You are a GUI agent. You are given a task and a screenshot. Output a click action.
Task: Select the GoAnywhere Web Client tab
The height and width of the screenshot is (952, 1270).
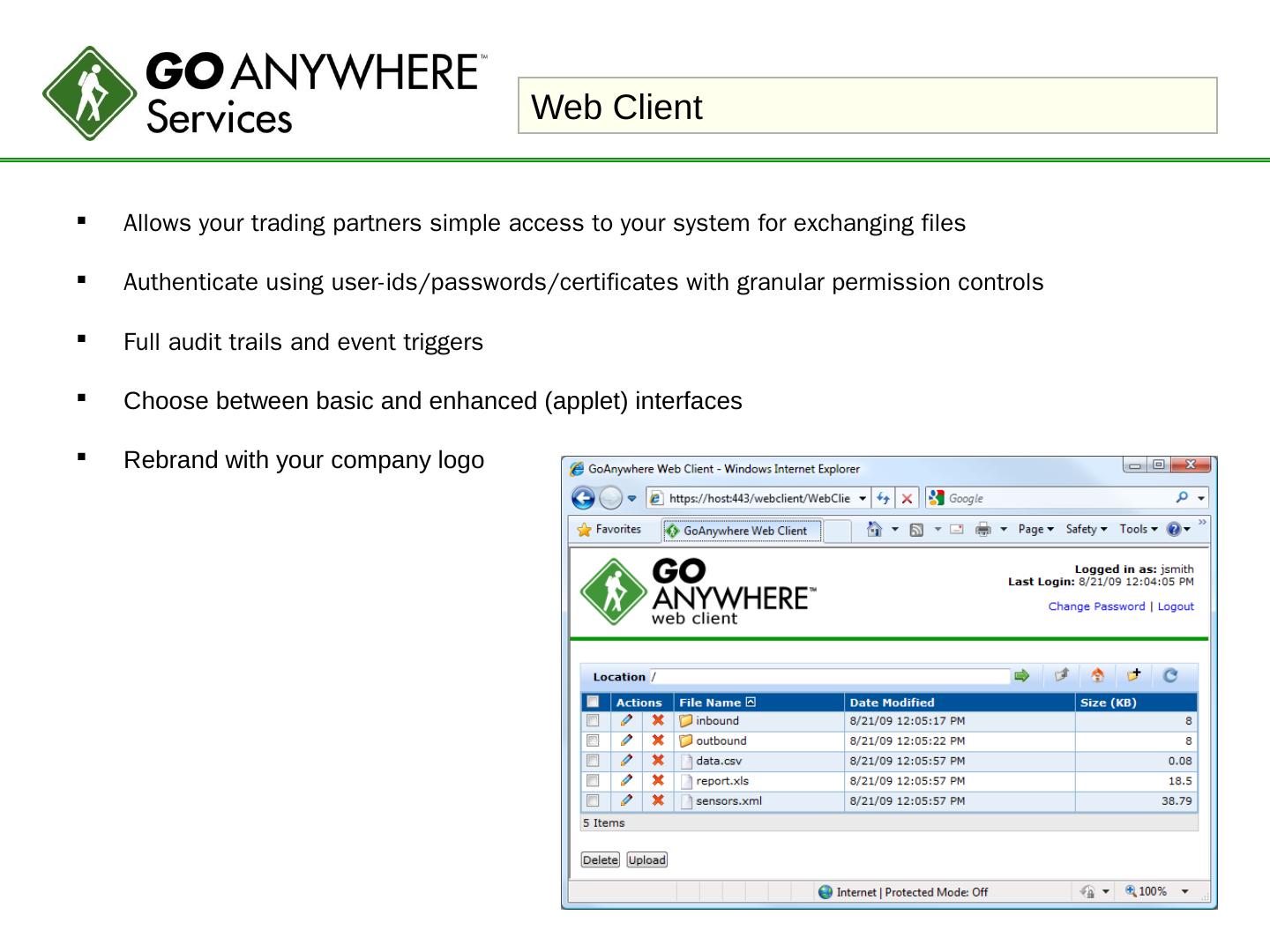(743, 531)
